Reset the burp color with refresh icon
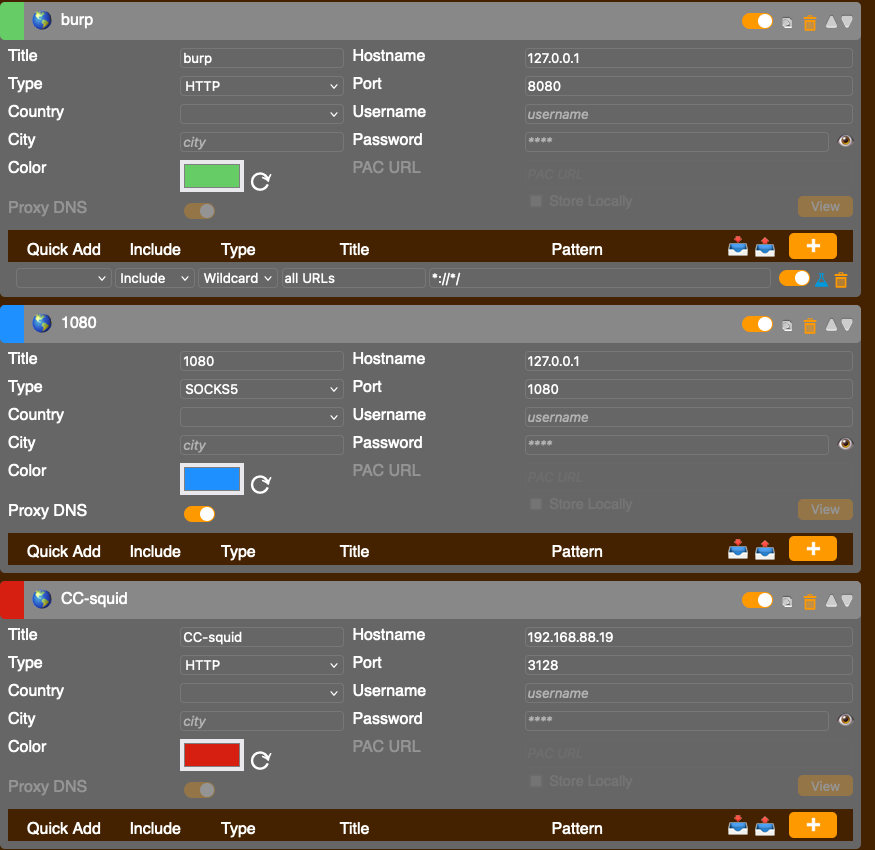 pyautogui.click(x=260, y=181)
